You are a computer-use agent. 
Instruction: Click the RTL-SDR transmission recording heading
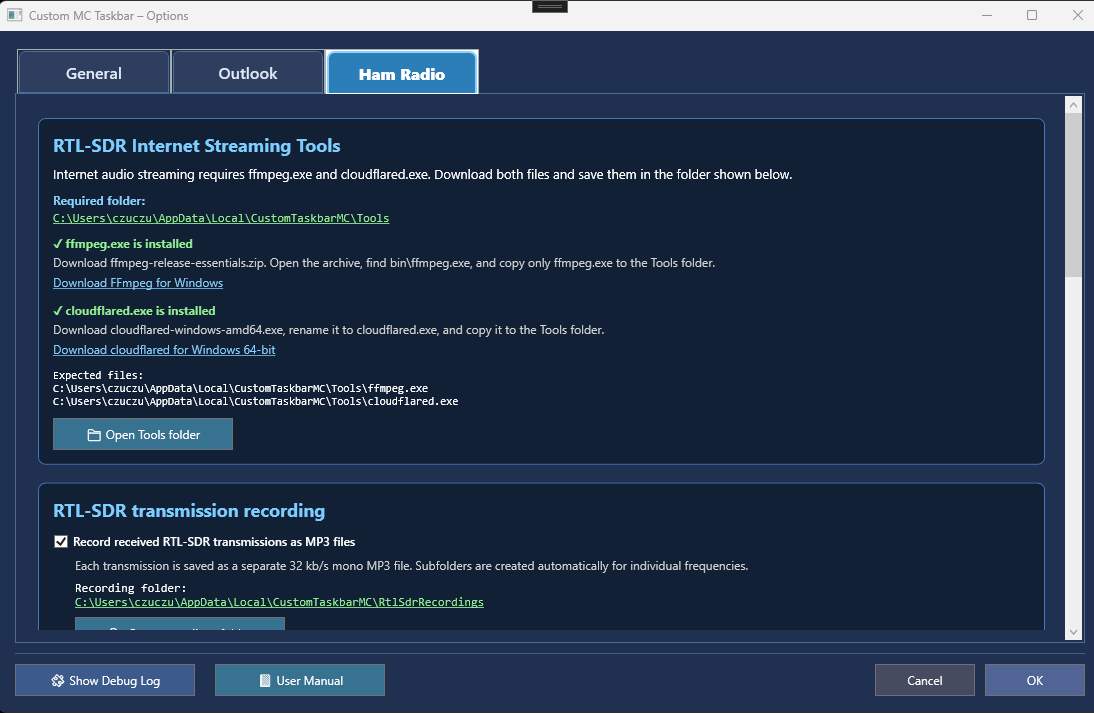coord(189,511)
